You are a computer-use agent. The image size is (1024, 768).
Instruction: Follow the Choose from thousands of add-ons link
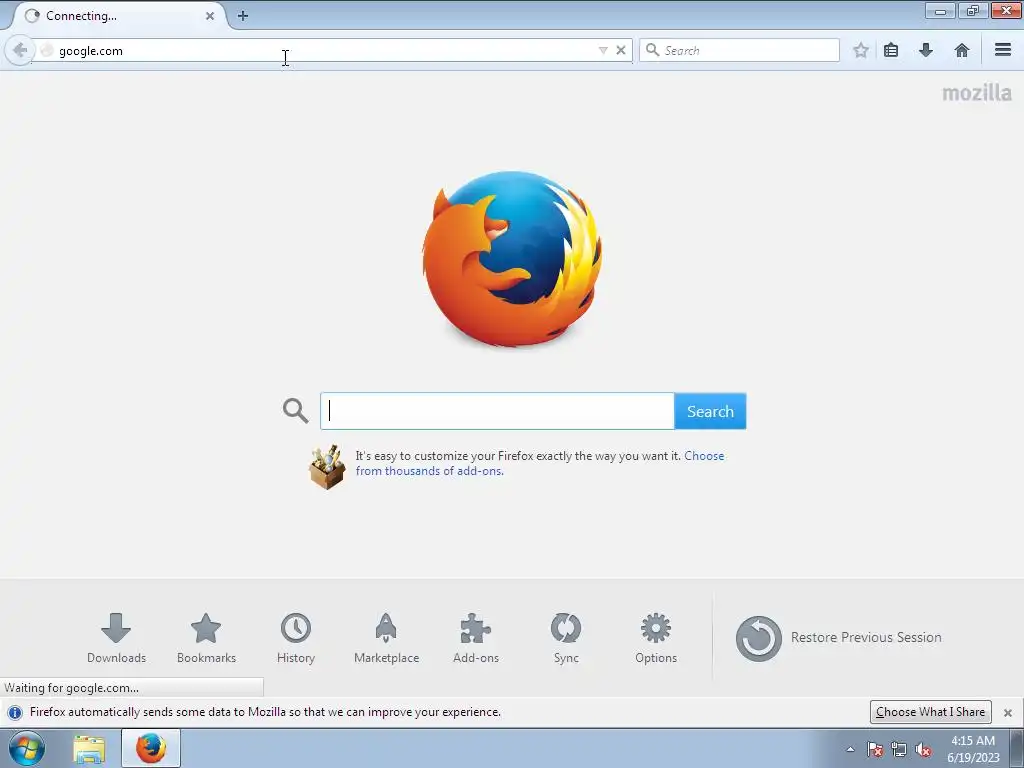pos(539,463)
